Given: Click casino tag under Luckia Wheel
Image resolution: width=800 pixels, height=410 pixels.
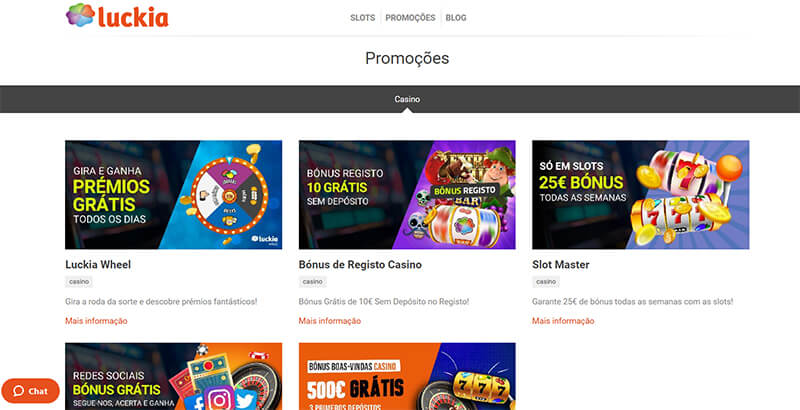Looking at the screenshot, I should [x=79, y=281].
